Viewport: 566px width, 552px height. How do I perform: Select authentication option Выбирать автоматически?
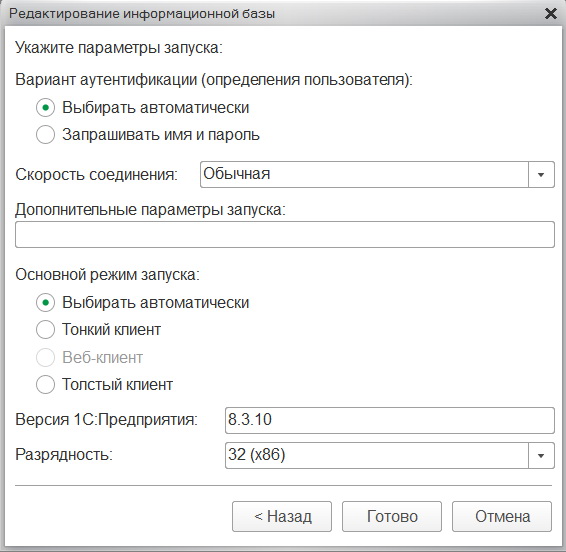(45, 108)
